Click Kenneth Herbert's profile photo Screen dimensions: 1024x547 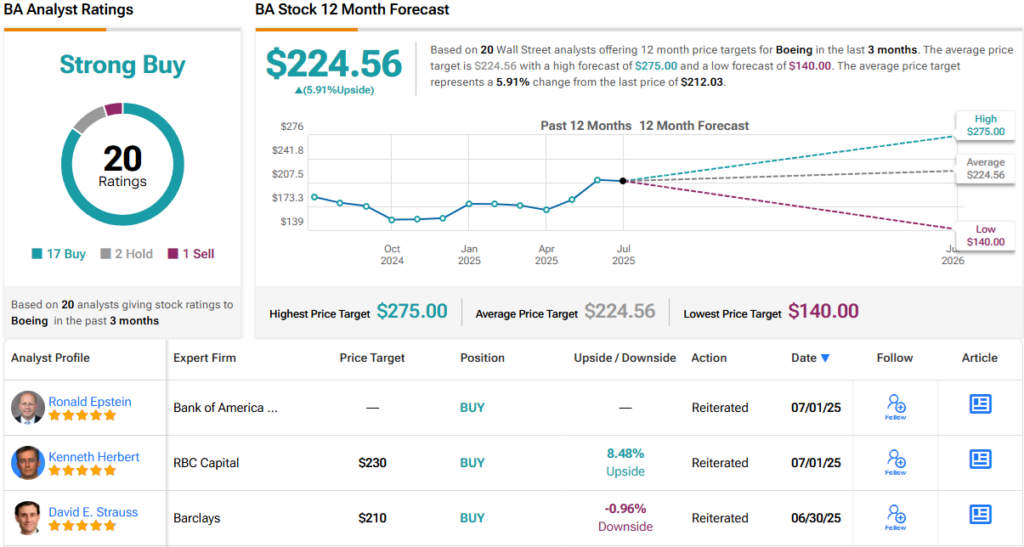tap(28, 463)
